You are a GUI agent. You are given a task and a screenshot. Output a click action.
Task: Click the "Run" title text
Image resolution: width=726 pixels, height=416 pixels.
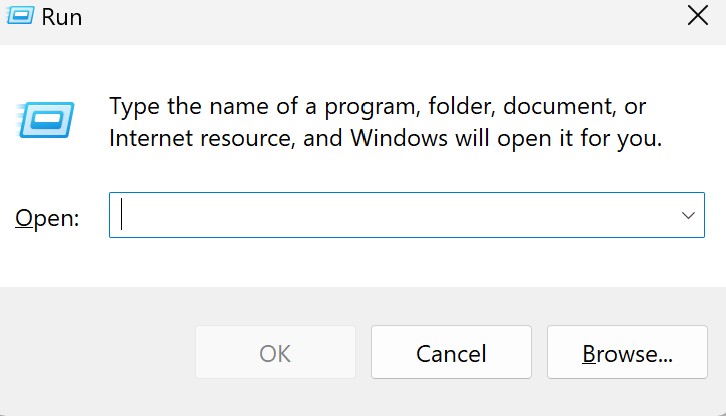click(x=62, y=18)
